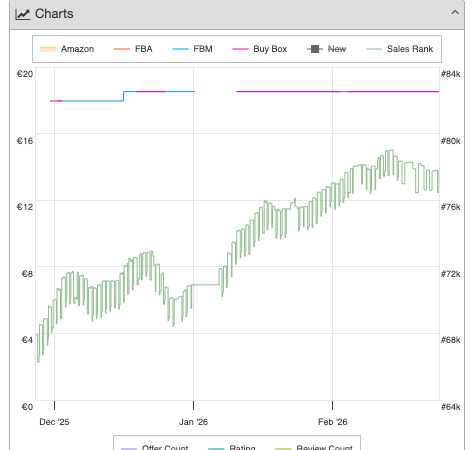Click the New square marker icon
This screenshot has height=450, width=474.
315,49
